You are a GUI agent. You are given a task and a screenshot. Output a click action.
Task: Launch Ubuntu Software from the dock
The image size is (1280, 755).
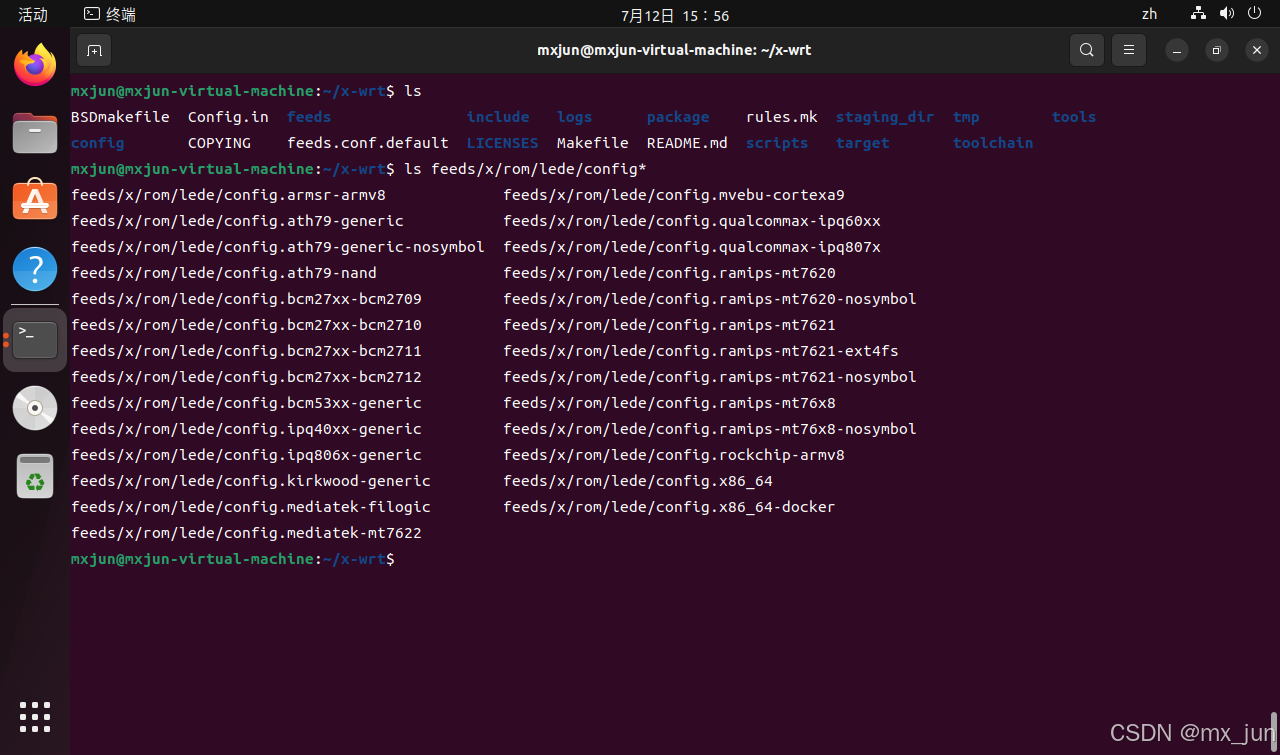(35, 201)
